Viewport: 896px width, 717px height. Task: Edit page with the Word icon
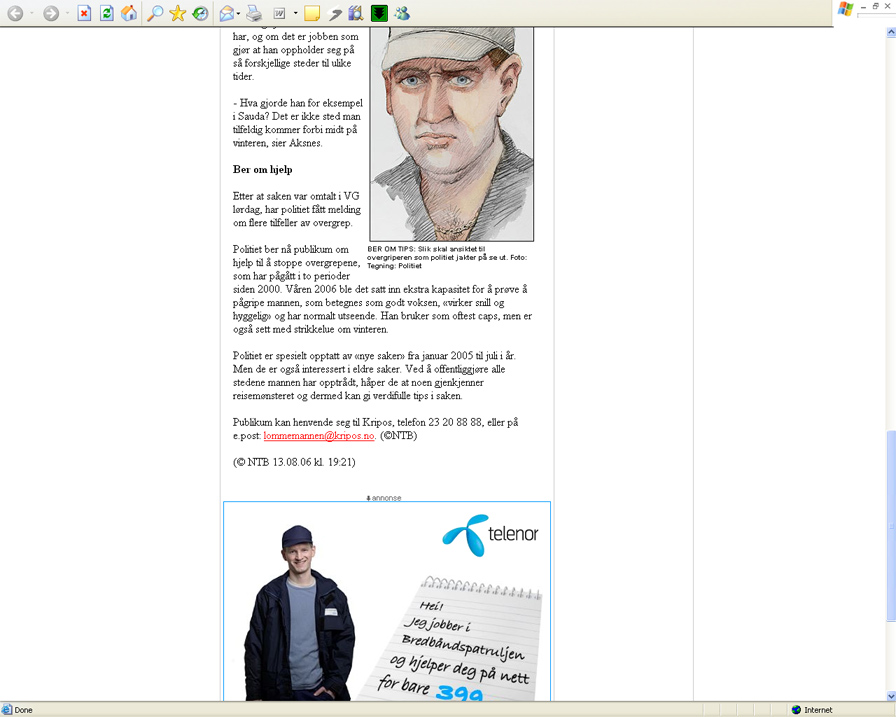tap(279, 13)
